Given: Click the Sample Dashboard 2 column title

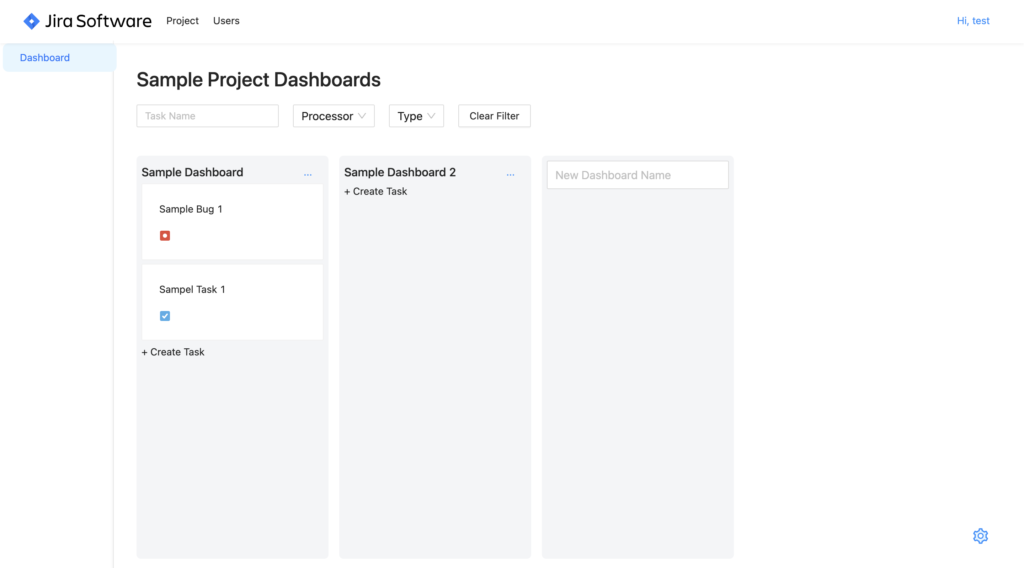Looking at the screenshot, I should [400, 172].
